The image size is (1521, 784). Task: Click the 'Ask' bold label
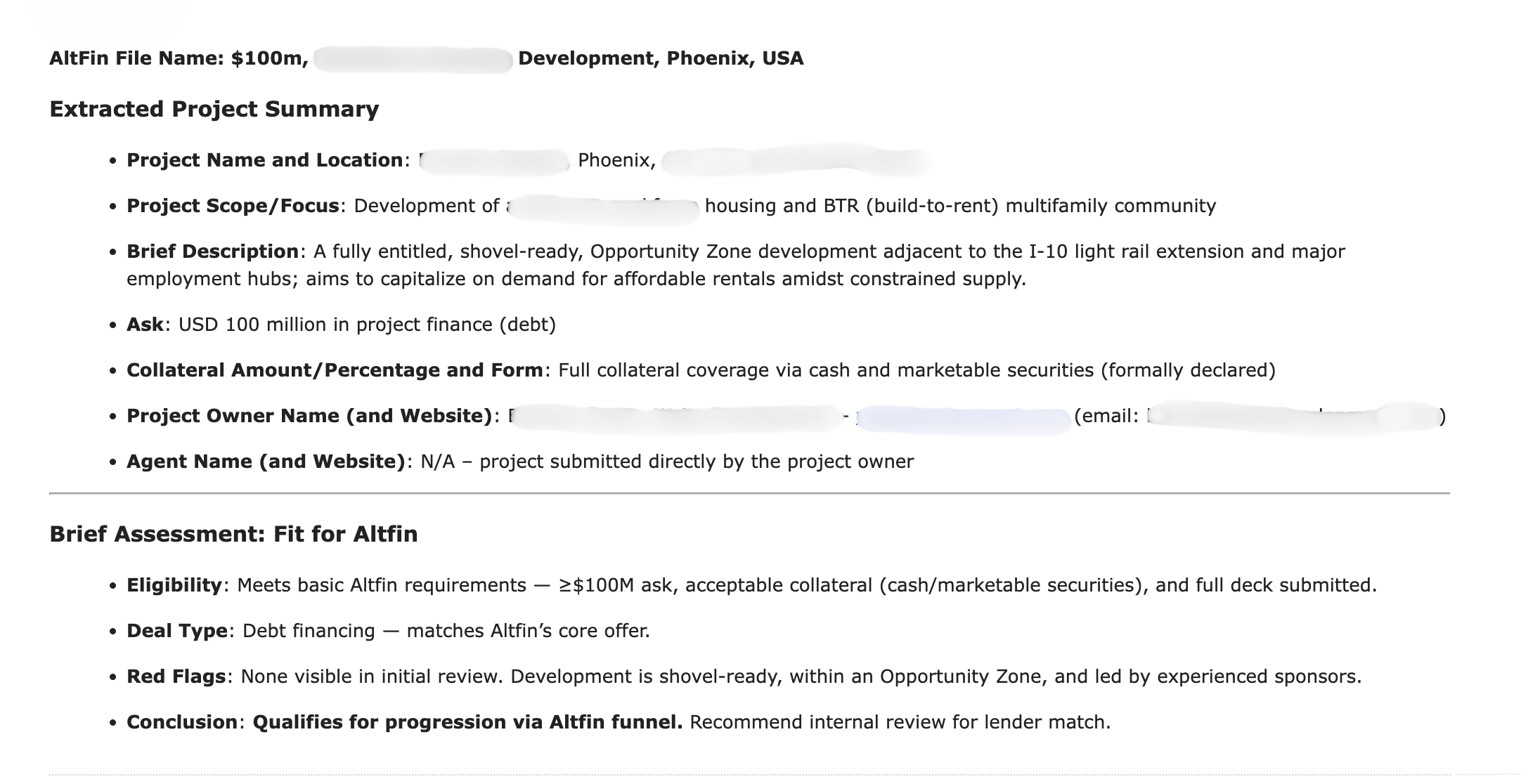[145, 325]
